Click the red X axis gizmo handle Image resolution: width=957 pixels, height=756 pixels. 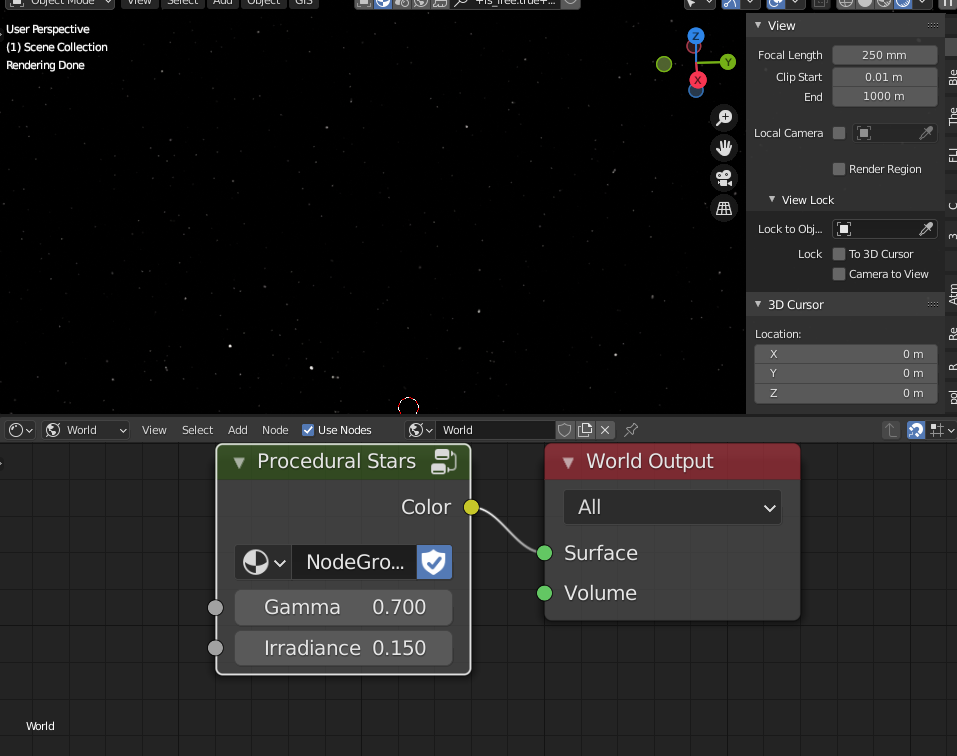coord(698,80)
